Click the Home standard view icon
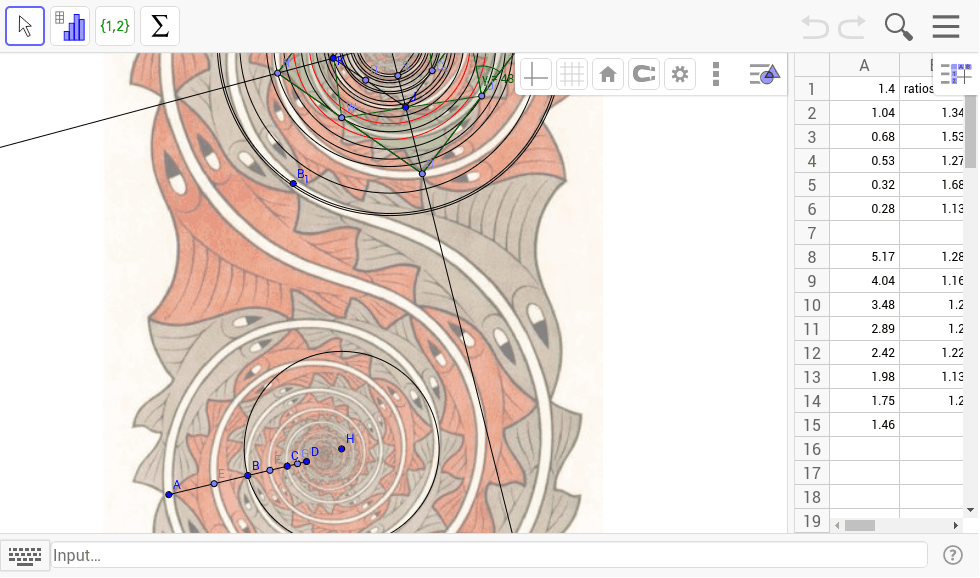Screen dimensions: 980x578 click(x=608, y=74)
